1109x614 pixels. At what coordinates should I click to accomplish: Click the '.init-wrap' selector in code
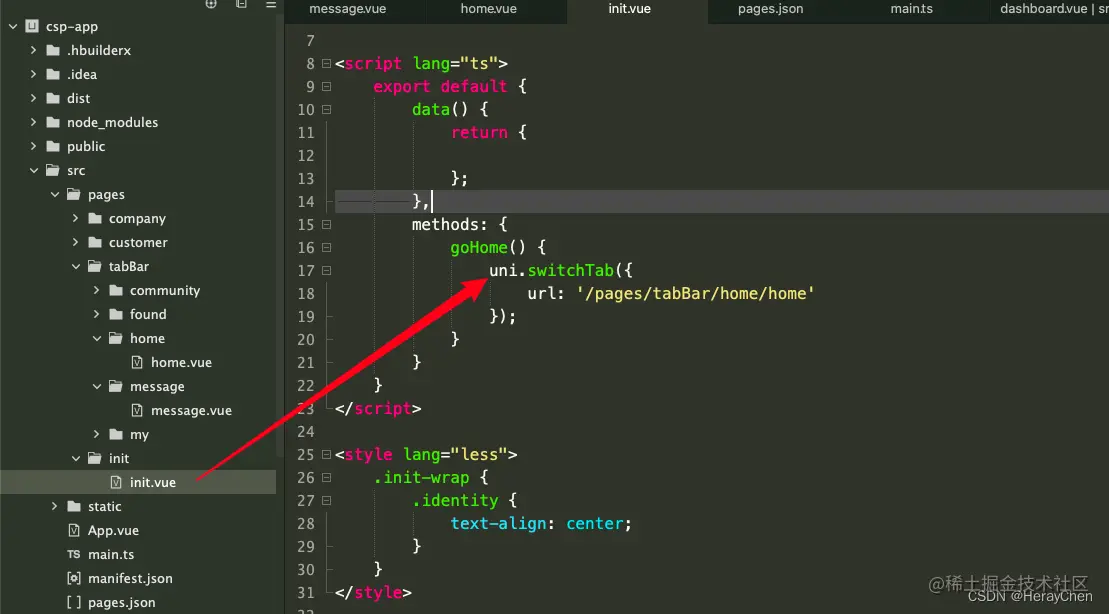pos(422,477)
